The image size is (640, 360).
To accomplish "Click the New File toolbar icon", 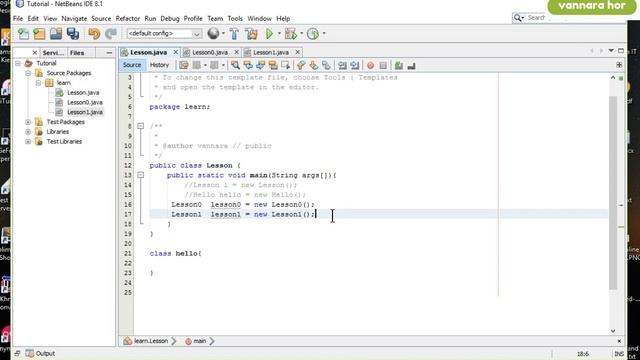I will [23, 33].
